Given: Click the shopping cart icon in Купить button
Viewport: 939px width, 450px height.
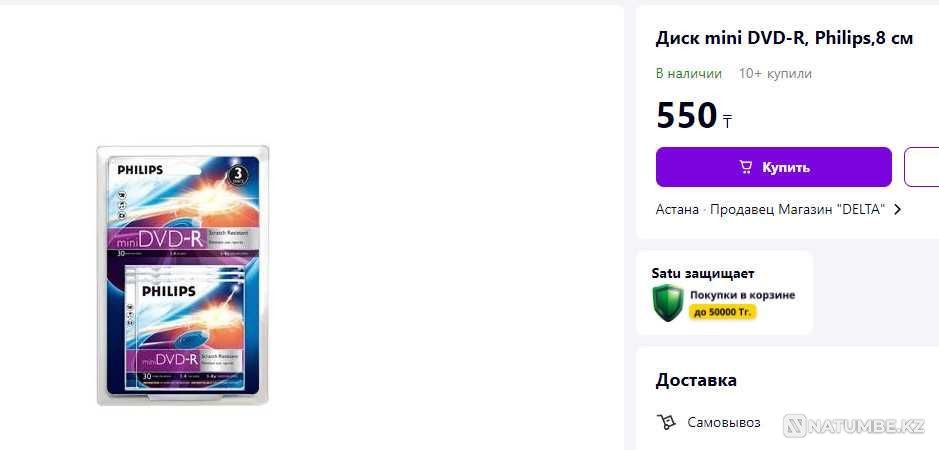Looking at the screenshot, I should (x=746, y=167).
